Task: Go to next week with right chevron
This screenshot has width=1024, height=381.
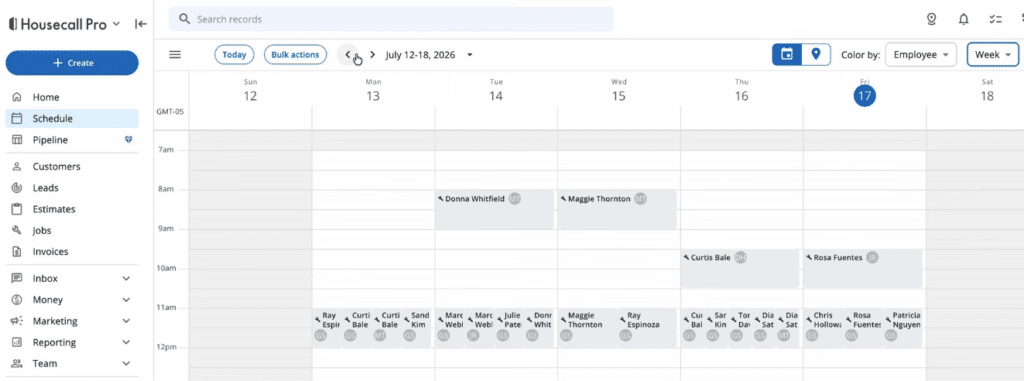Action: pyautogui.click(x=372, y=55)
